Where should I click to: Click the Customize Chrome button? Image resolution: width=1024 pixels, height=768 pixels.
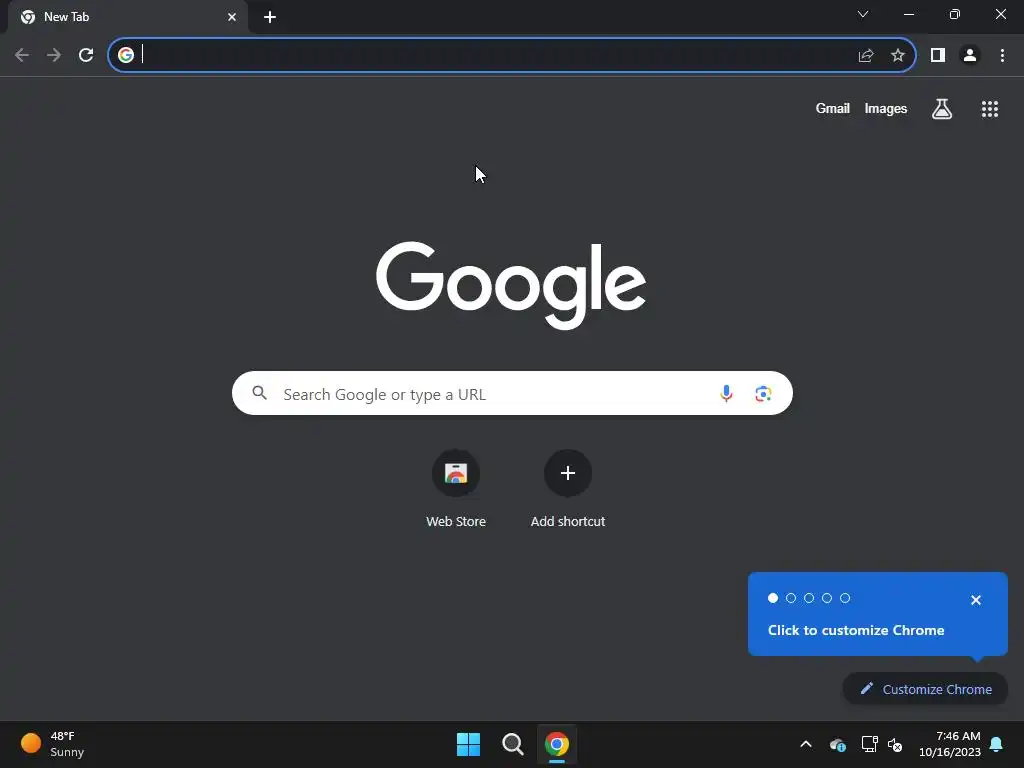click(x=925, y=689)
